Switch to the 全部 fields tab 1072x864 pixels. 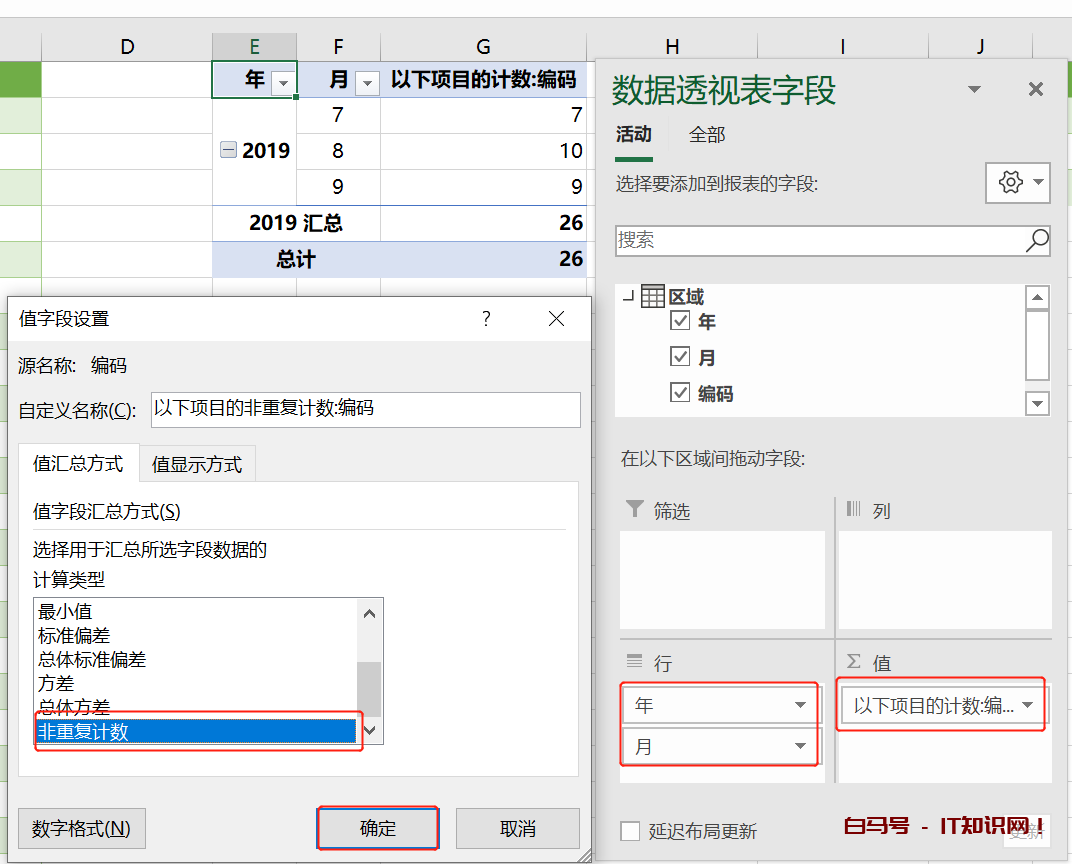pyautogui.click(x=707, y=133)
